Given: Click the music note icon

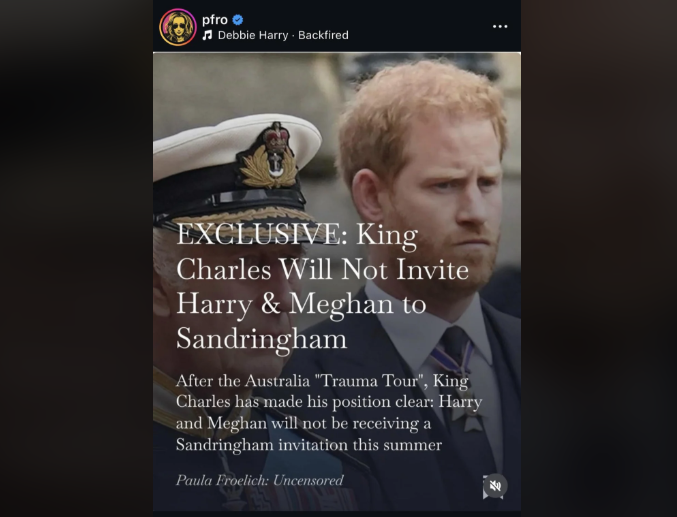Looking at the screenshot, I should click(x=207, y=36).
